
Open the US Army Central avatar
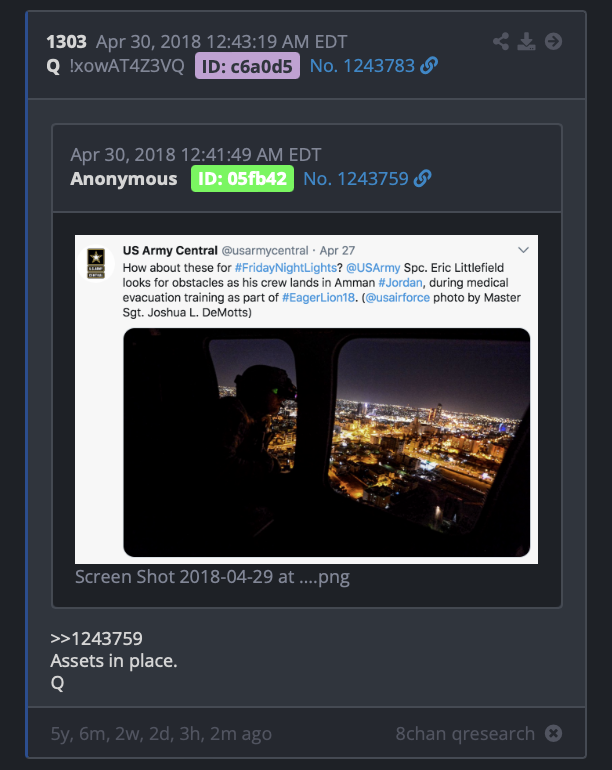click(x=96, y=263)
